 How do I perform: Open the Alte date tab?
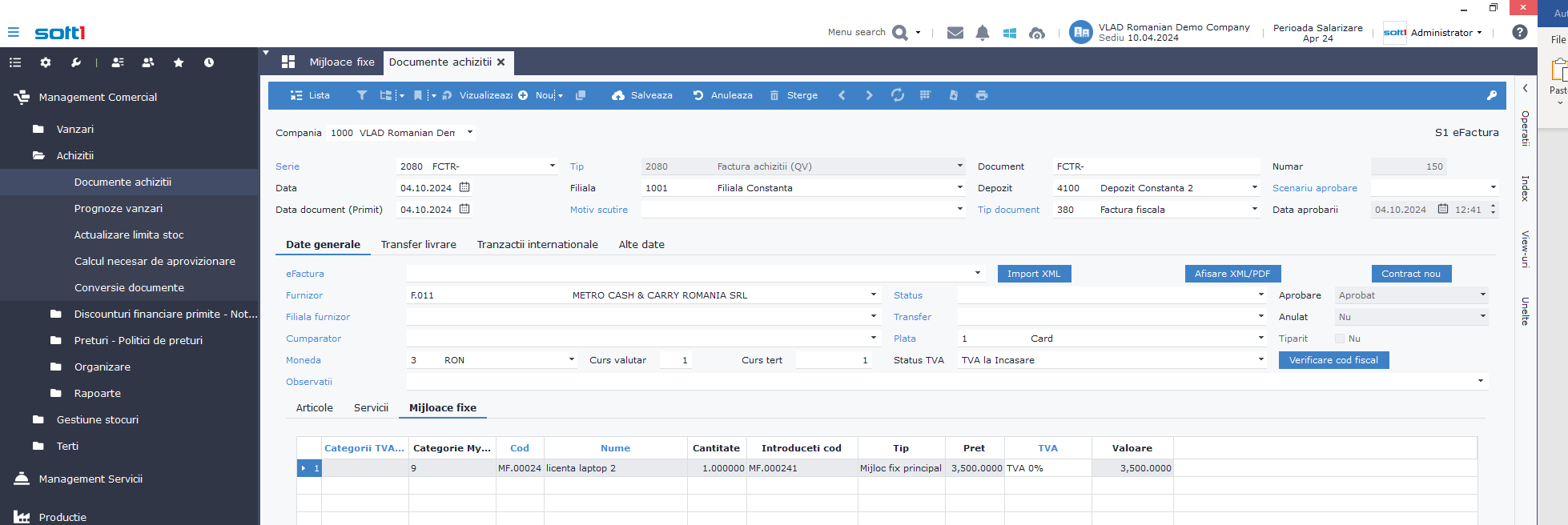pos(641,244)
